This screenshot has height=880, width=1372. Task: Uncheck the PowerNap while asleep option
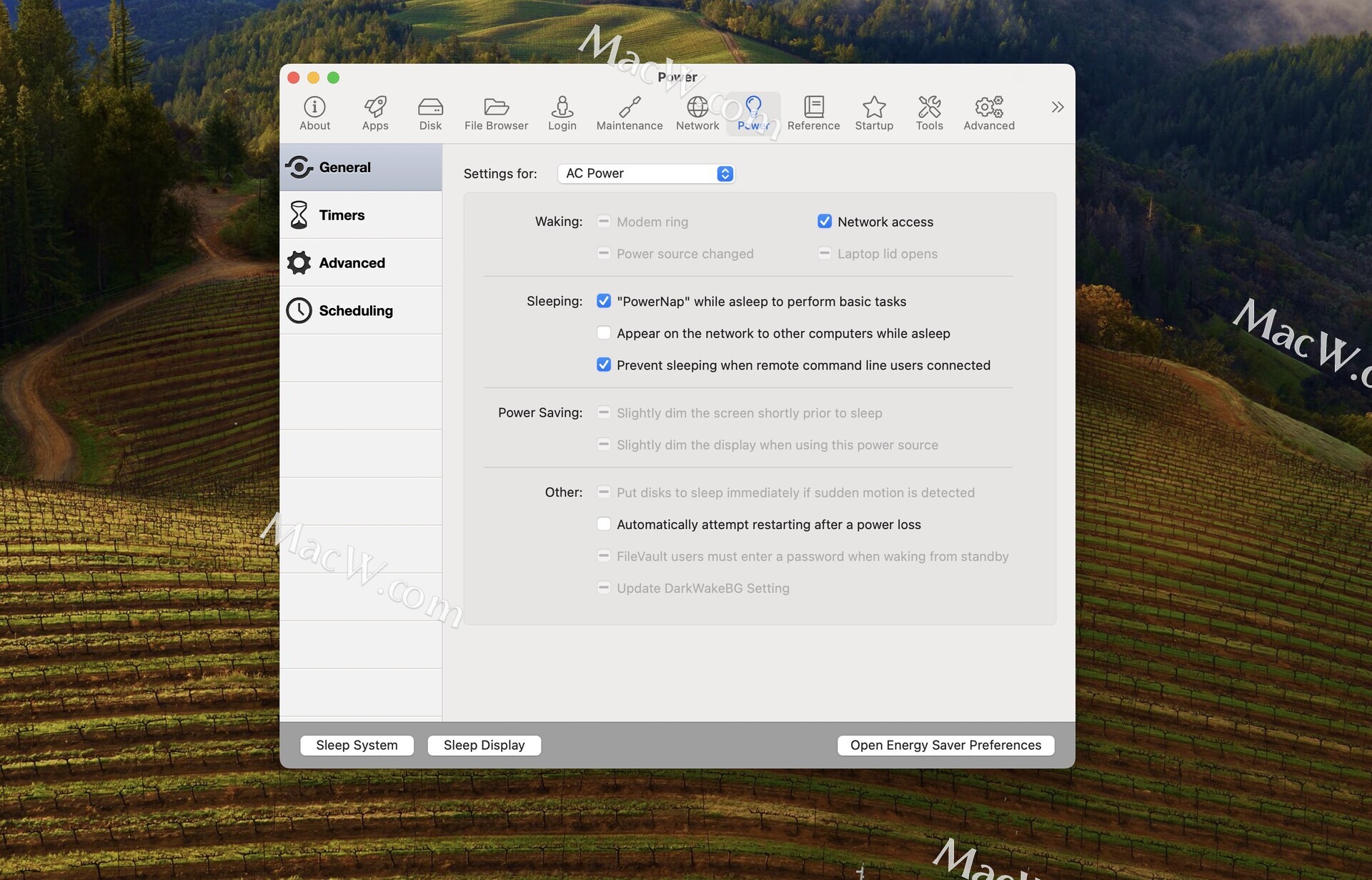[604, 301]
